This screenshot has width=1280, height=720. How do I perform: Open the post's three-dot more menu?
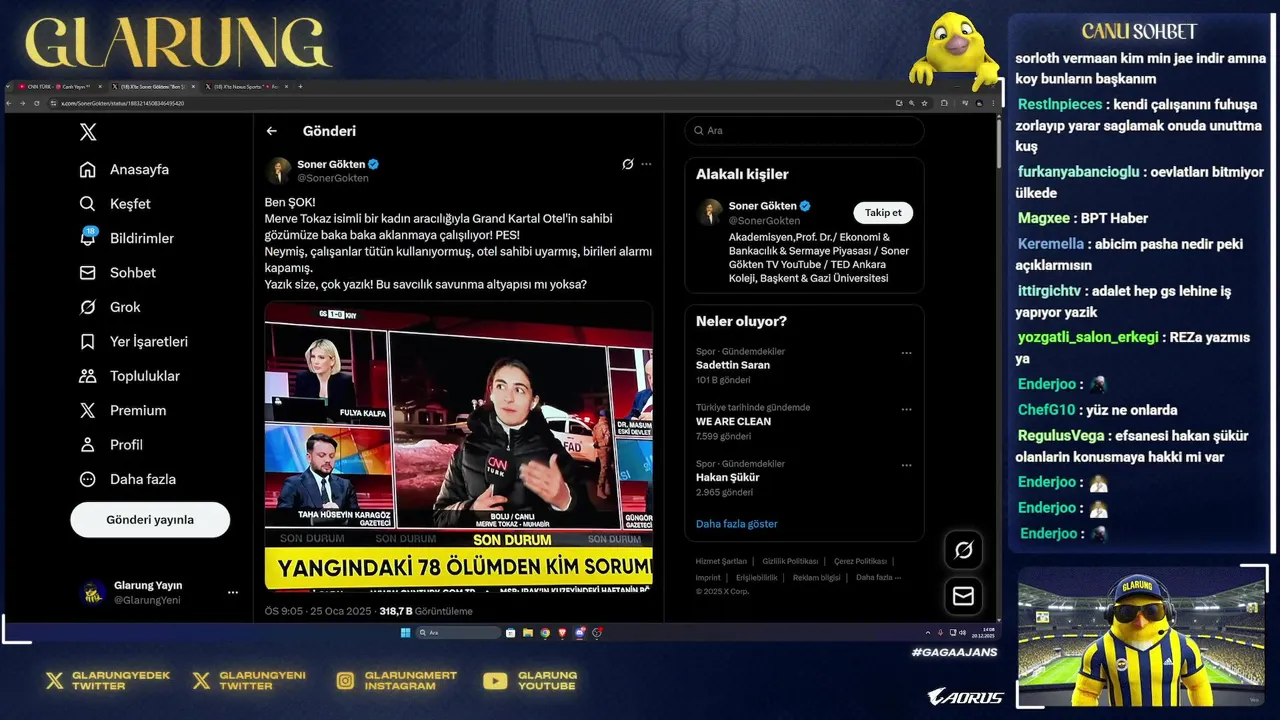pos(646,164)
